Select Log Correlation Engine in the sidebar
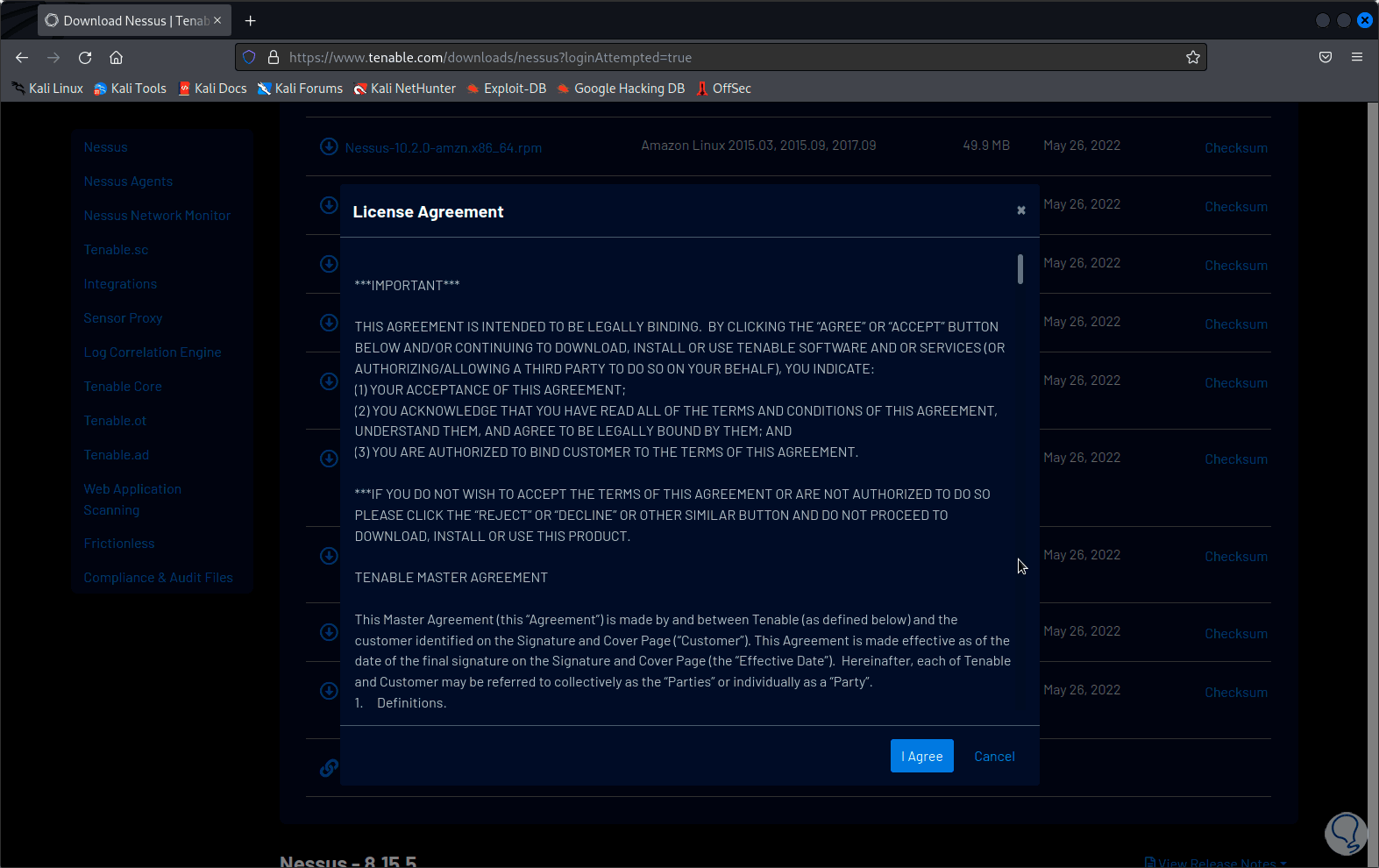The image size is (1379, 868). 153,352
